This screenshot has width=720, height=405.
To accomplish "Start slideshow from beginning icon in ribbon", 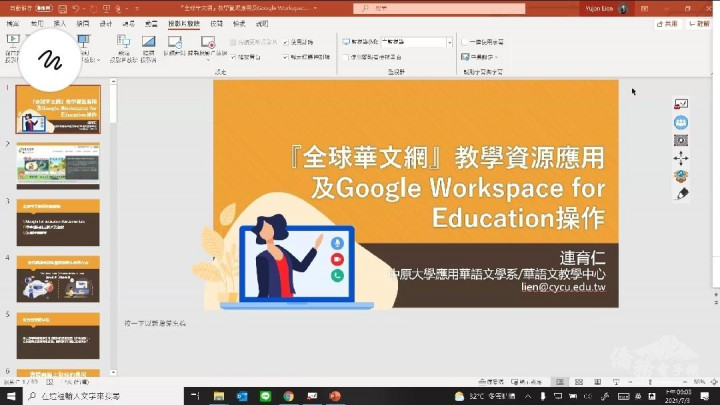I will [12, 40].
